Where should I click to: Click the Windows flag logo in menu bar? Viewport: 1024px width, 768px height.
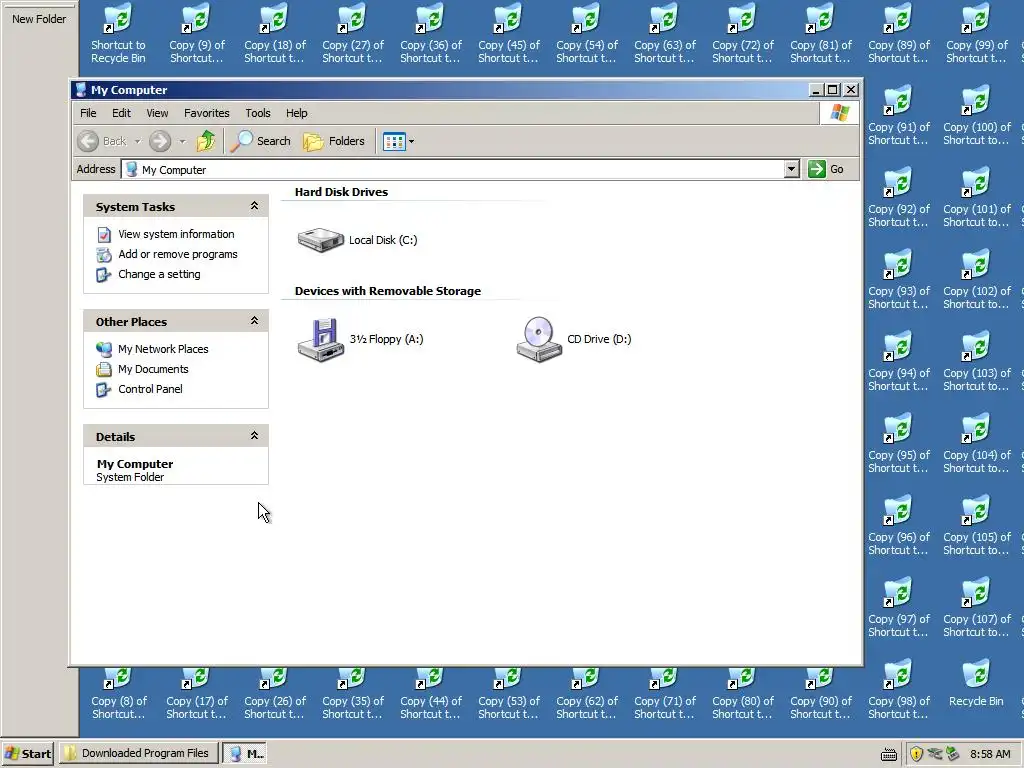[839, 113]
